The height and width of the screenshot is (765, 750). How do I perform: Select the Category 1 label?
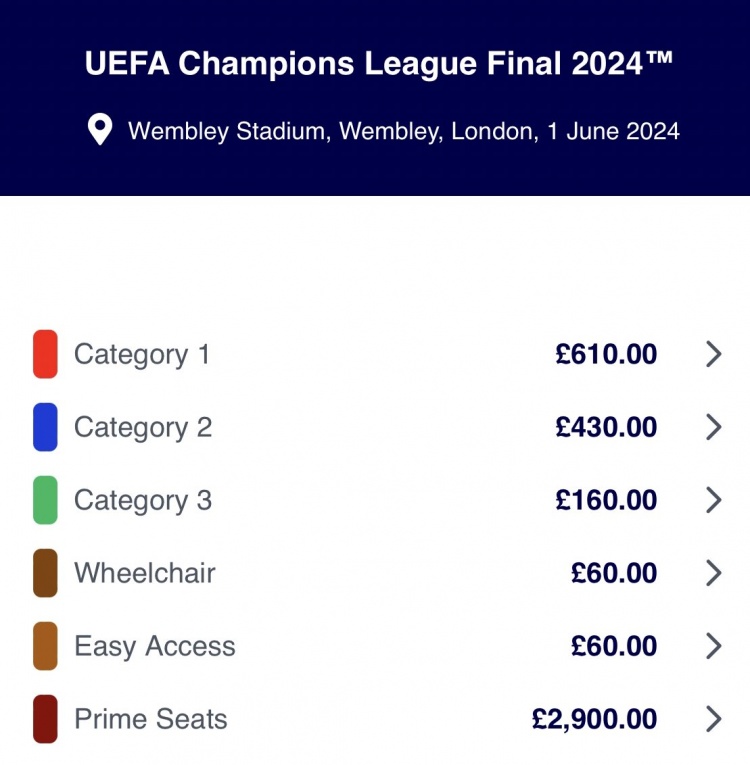(x=142, y=354)
